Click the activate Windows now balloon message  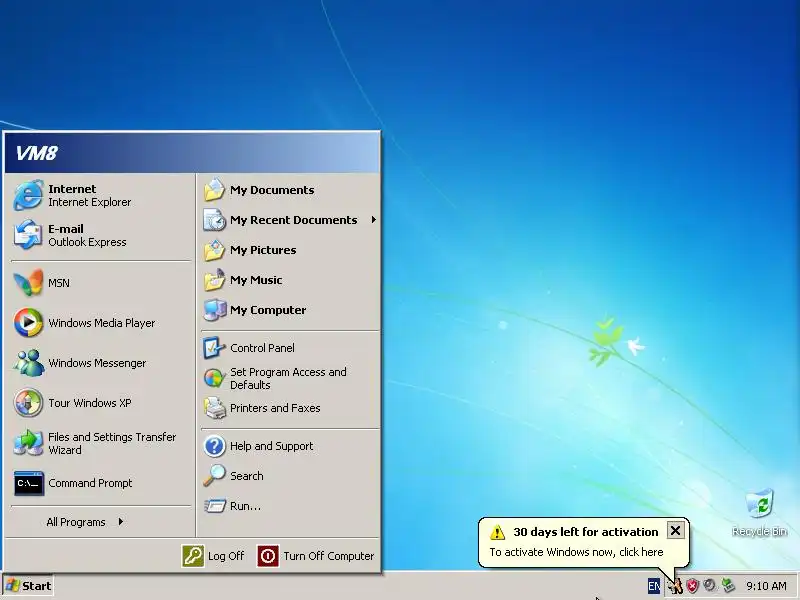(x=576, y=552)
